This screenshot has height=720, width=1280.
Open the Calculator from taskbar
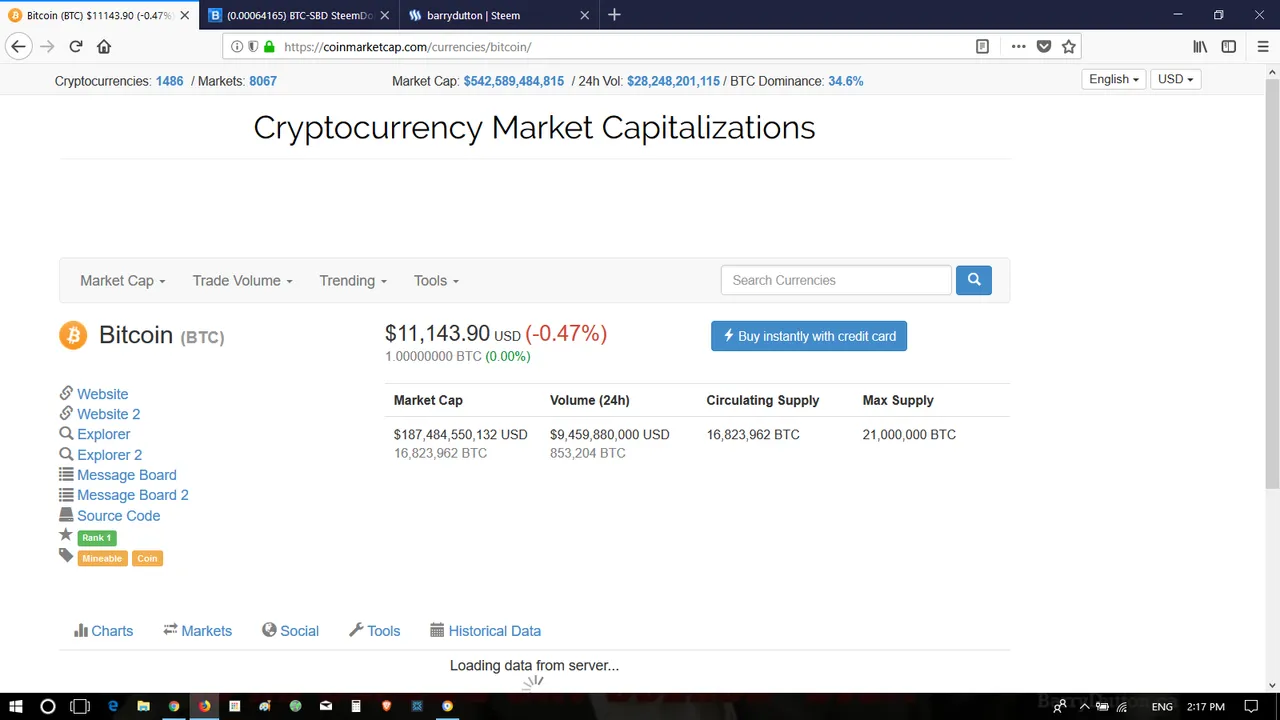pos(356,706)
